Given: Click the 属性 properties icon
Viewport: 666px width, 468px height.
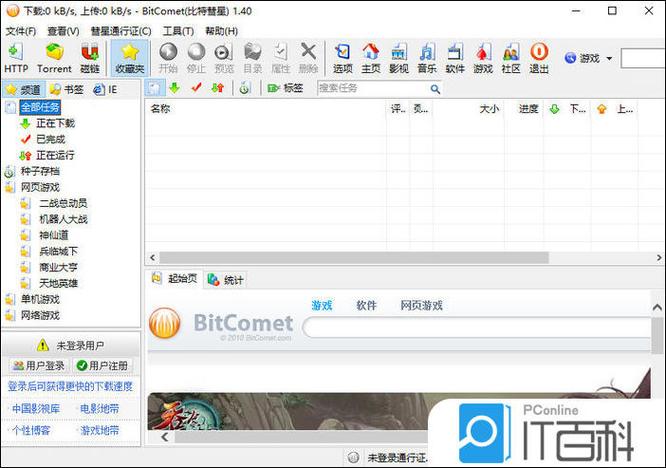Looking at the screenshot, I should (x=280, y=58).
